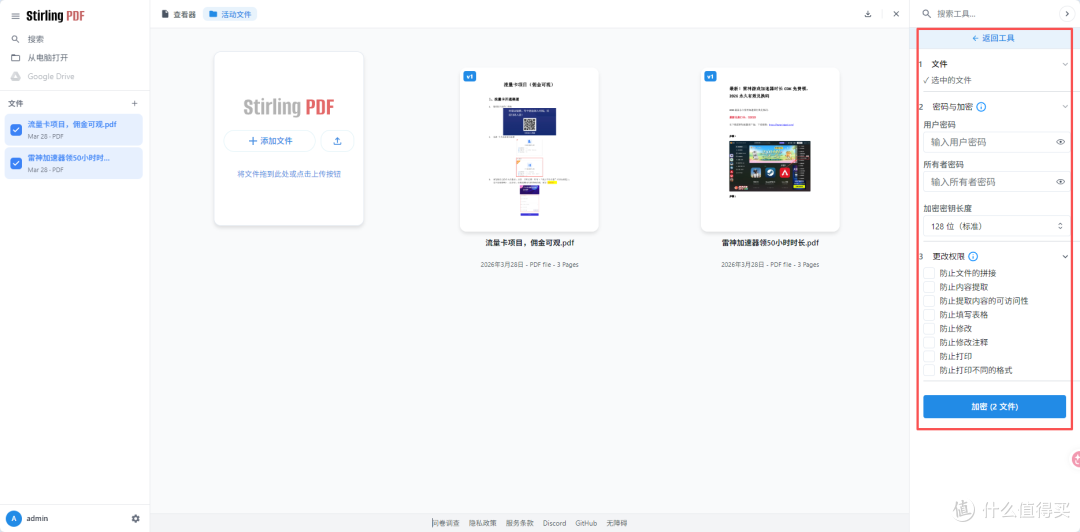Click the download icon in top toolbar

tap(868, 14)
